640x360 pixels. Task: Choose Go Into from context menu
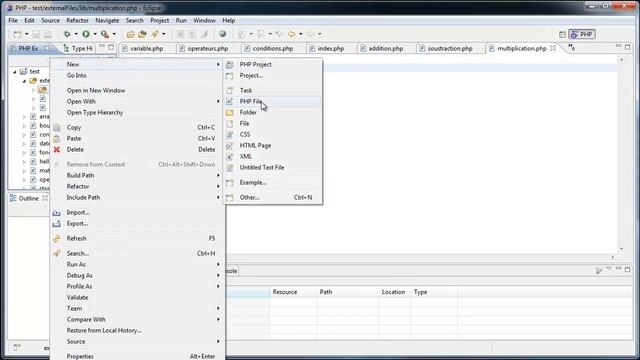(137, 76)
